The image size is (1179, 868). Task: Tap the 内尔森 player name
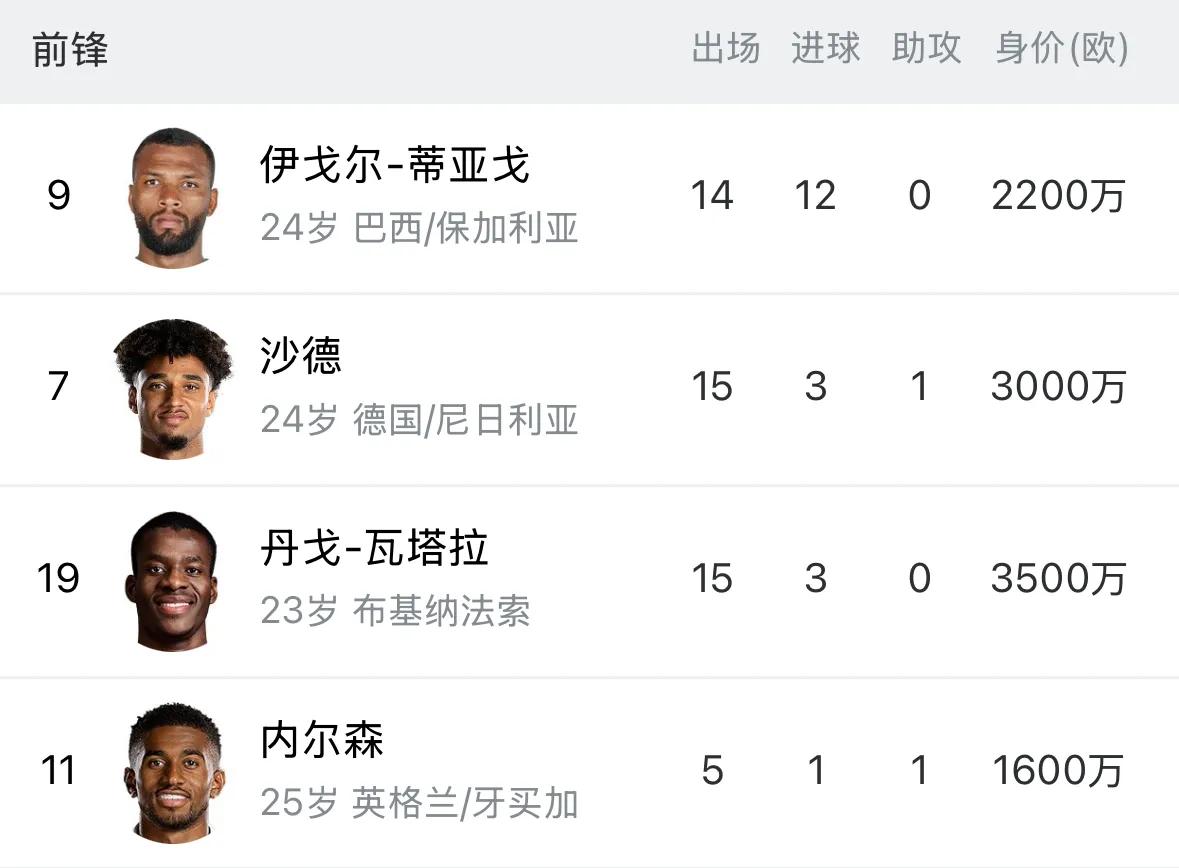[x=322, y=741]
